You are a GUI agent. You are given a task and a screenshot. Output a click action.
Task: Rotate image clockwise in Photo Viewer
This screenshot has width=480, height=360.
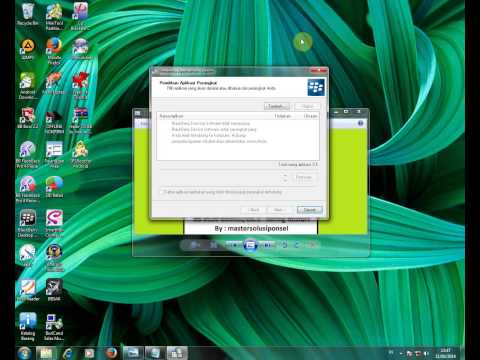click(x=297, y=245)
